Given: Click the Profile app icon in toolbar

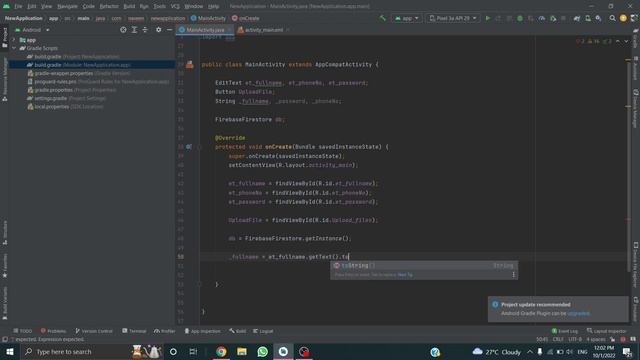Looking at the screenshot, I should (x=542, y=18).
